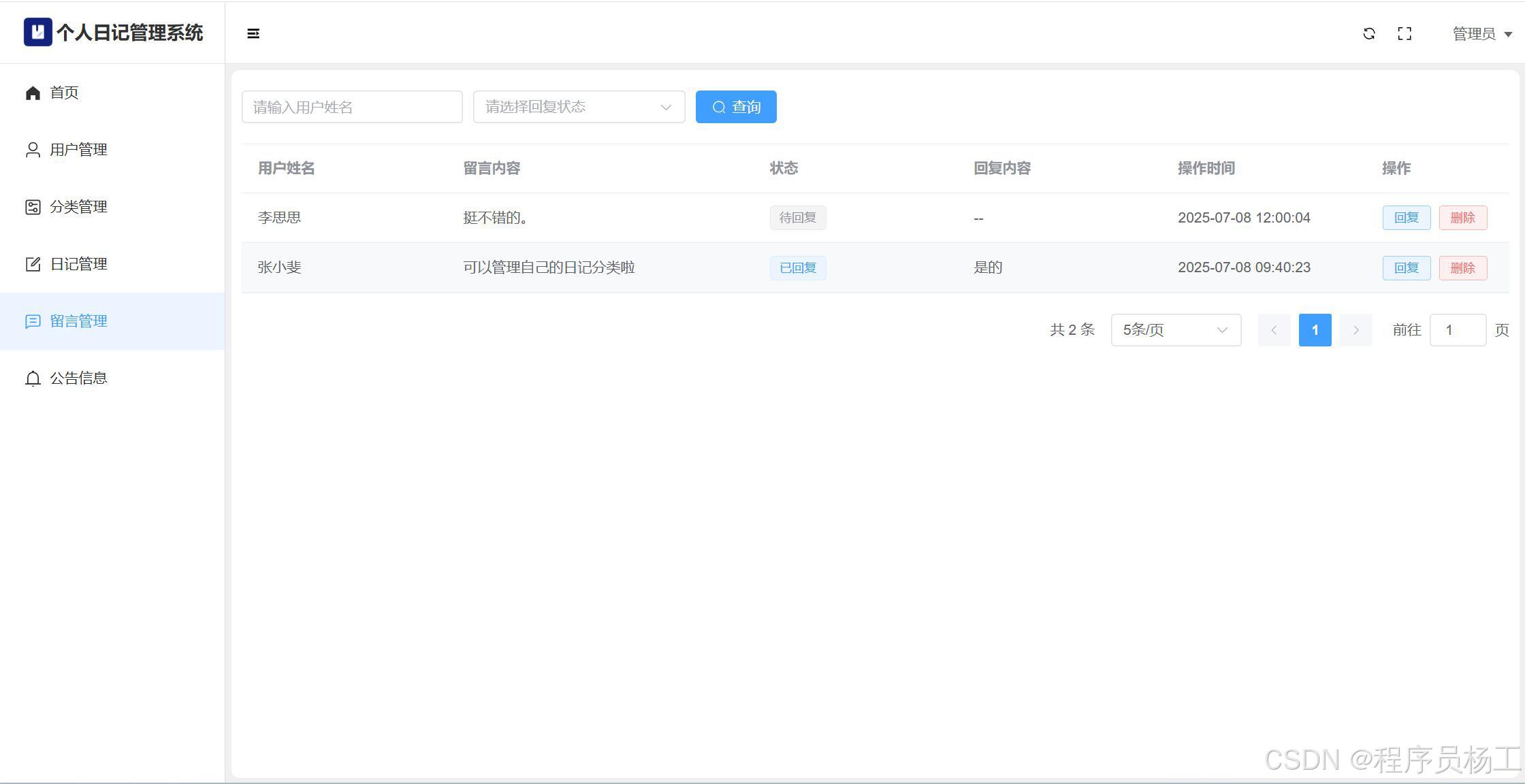Expand the 5条/页 page size selector
The height and width of the screenshot is (784, 1525).
[x=1176, y=330]
